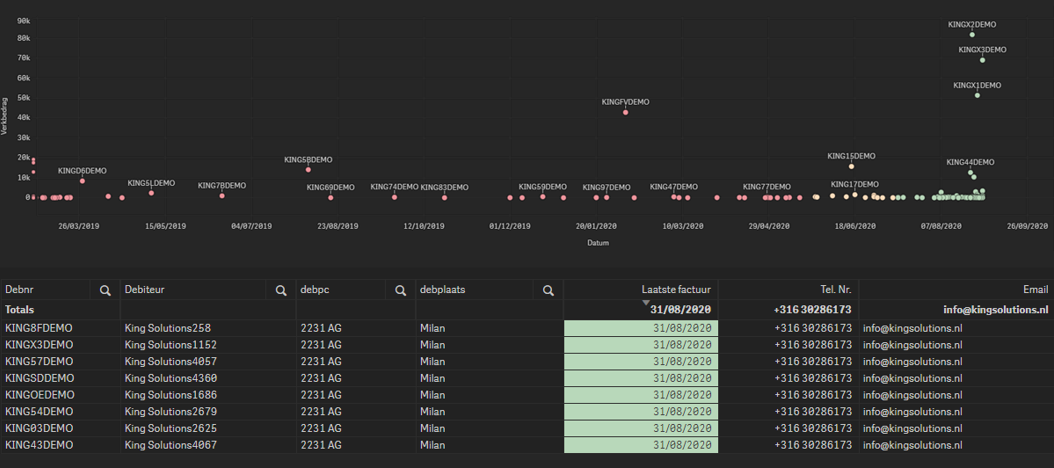Open search for the debplaats column
This screenshot has height=468, width=1054.
(549, 290)
